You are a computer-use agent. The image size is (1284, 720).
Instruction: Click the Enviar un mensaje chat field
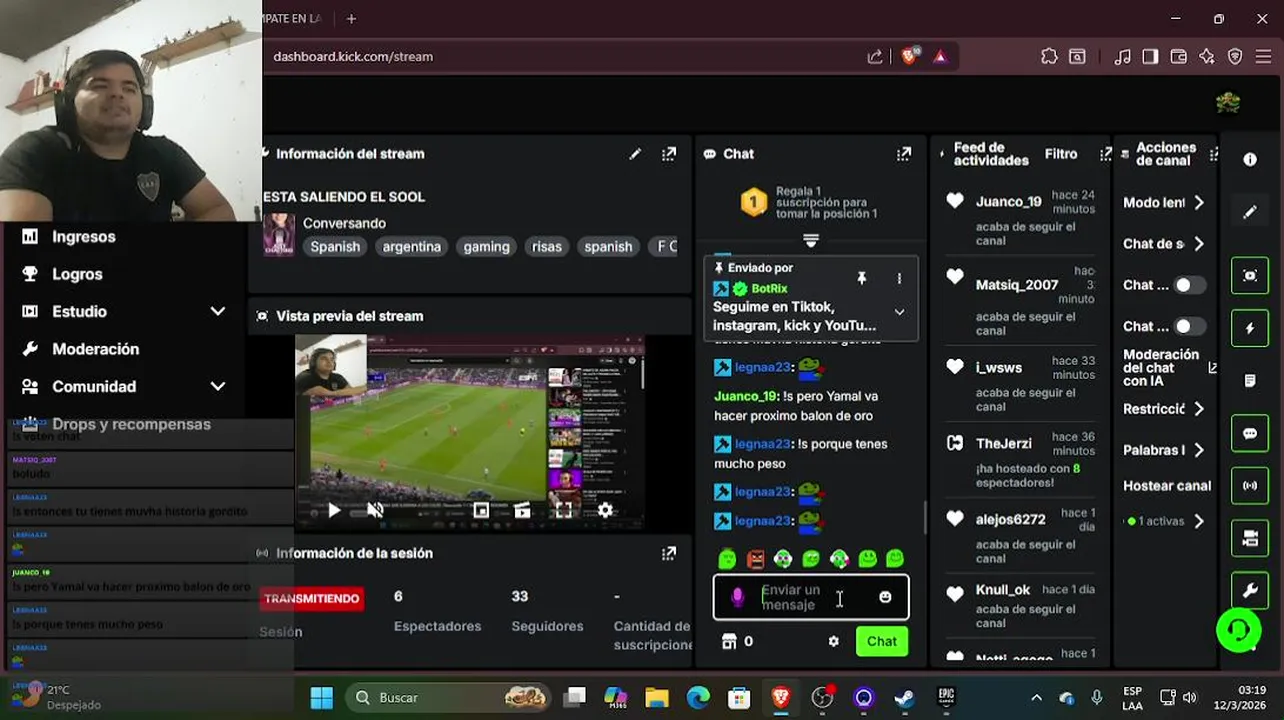(811, 597)
